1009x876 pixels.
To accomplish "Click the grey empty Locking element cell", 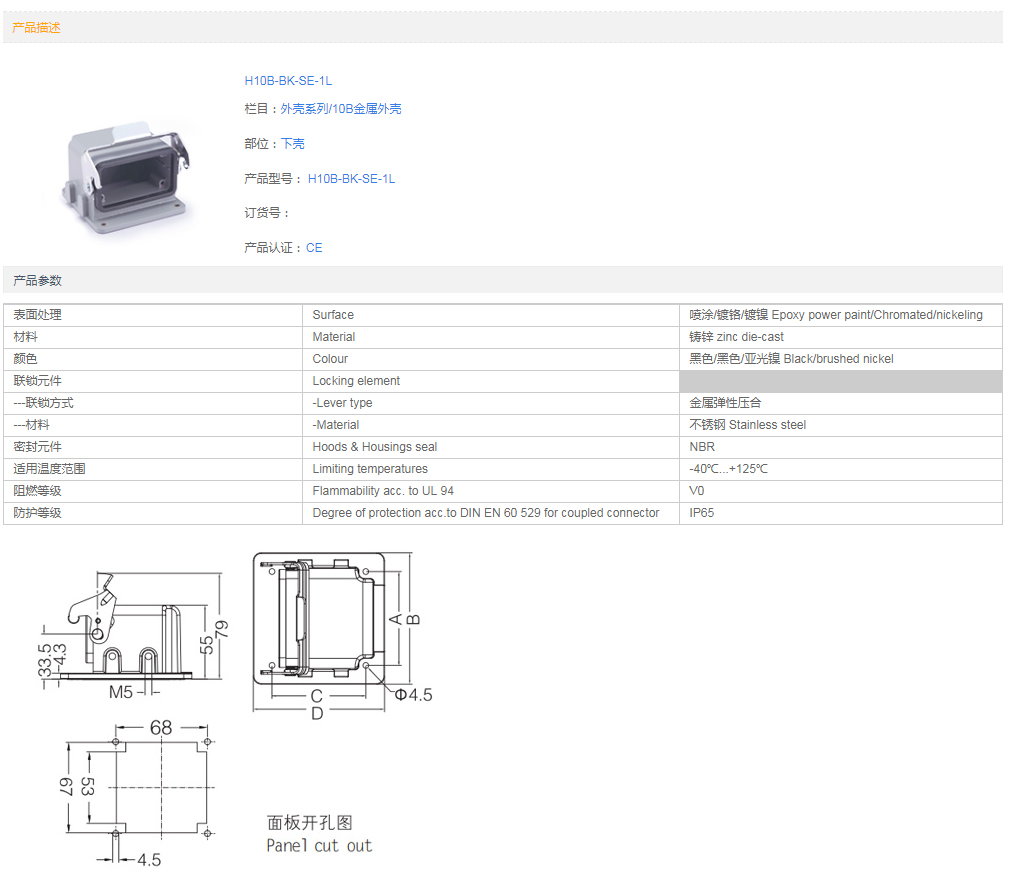I will pyautogui.click(x=840, y=381).
